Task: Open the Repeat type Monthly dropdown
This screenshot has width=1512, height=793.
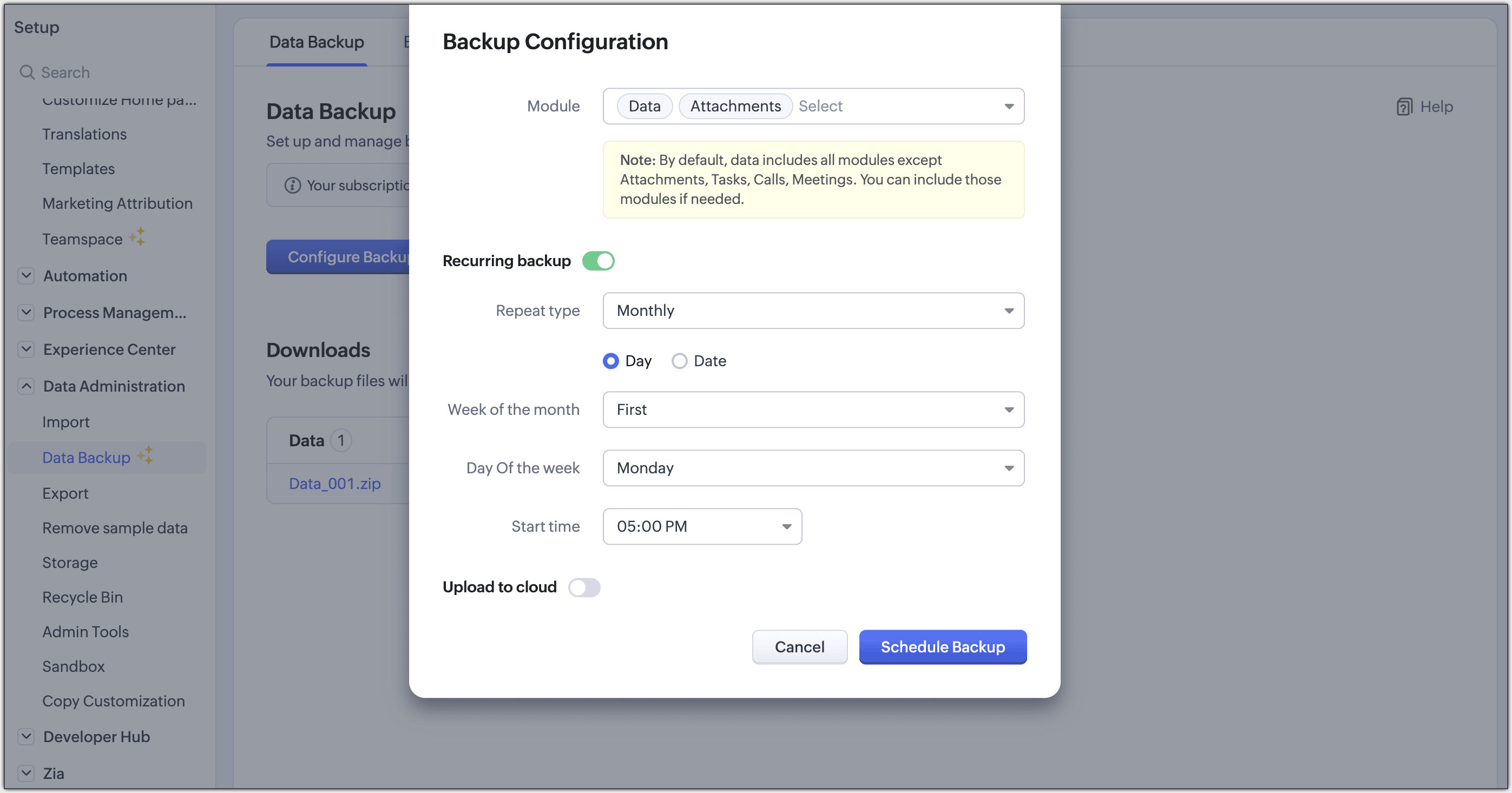Action: tap(813, 311)
